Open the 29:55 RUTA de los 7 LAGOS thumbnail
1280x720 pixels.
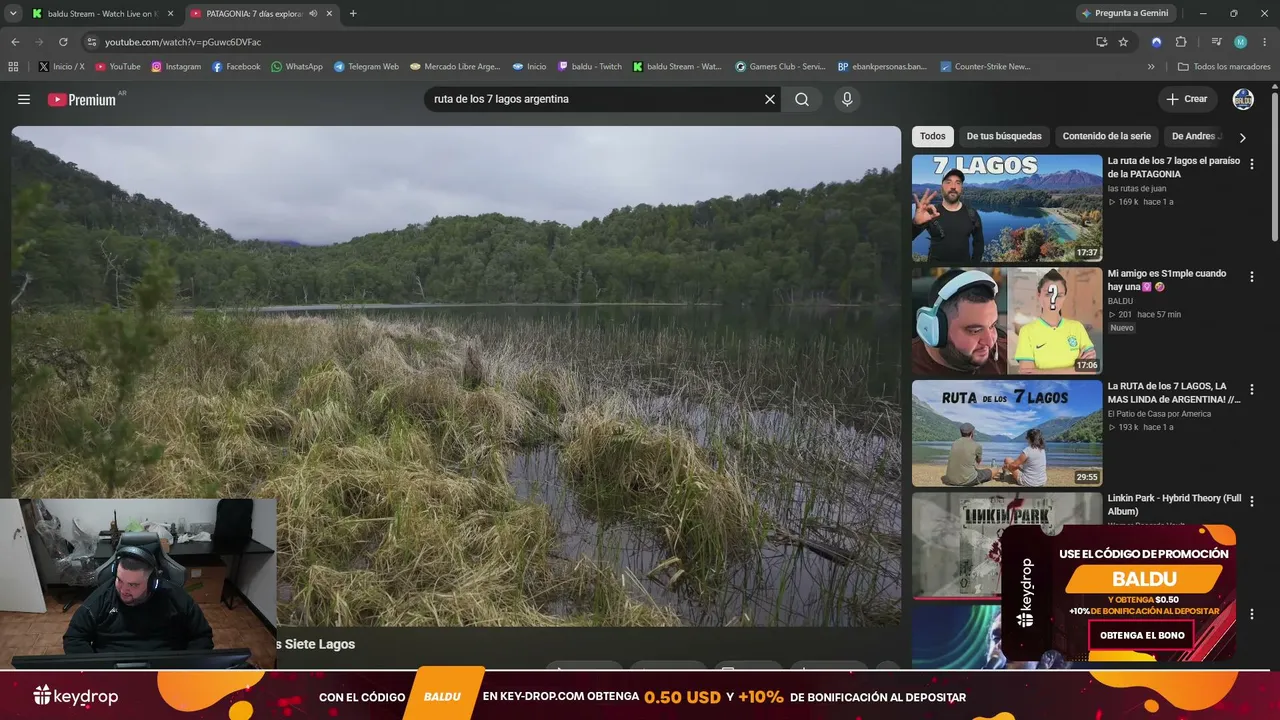[1007, 433]
